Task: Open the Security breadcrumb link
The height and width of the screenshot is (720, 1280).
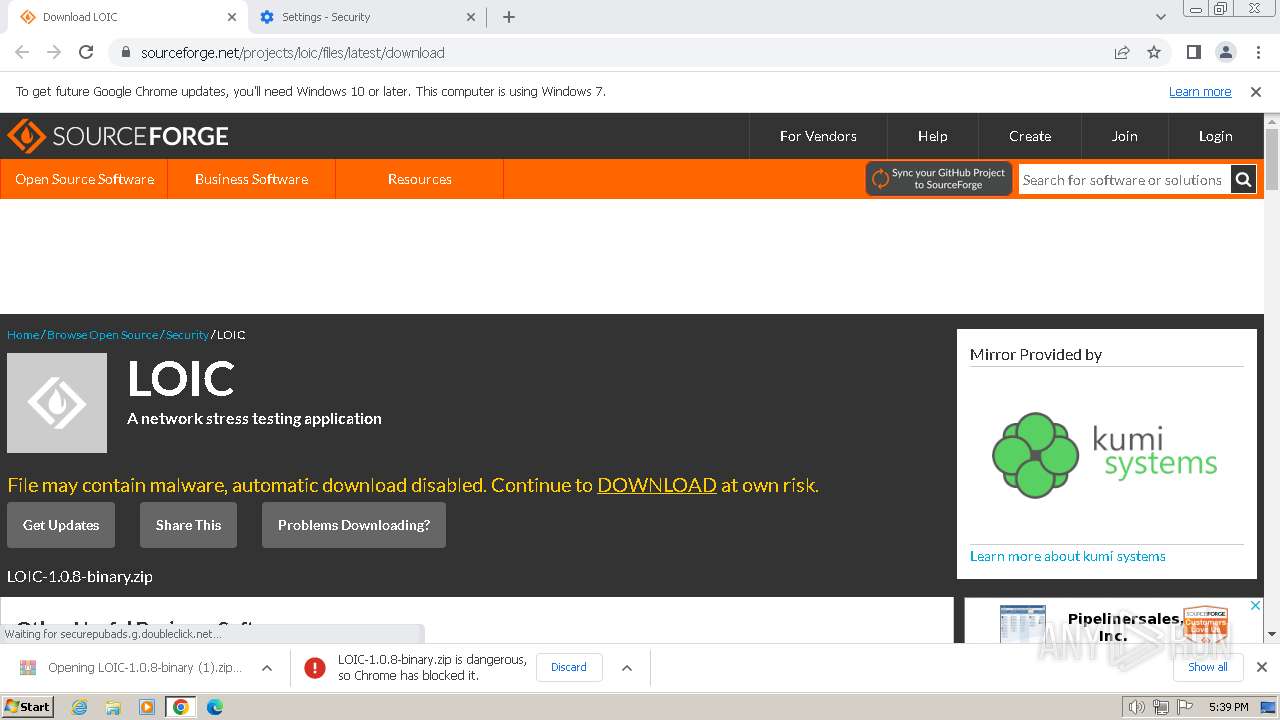Action: coord(187,335)
